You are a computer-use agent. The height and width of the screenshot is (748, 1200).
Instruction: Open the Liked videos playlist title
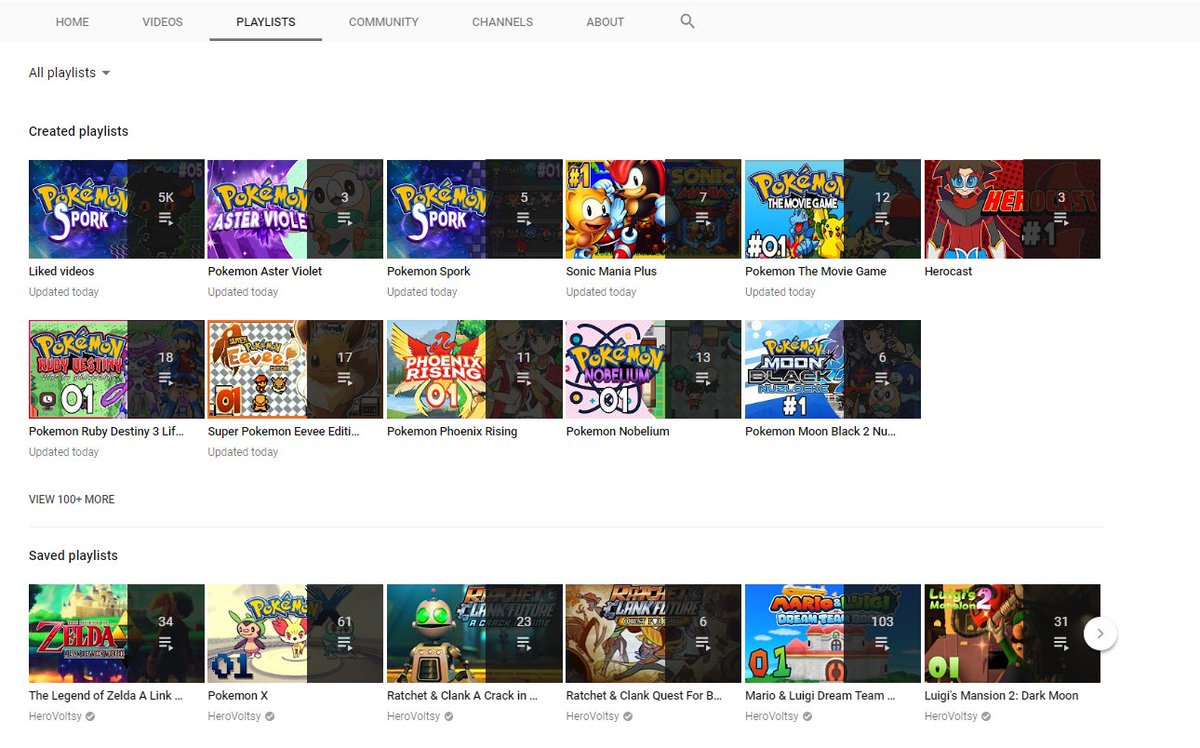pos(62,271)
